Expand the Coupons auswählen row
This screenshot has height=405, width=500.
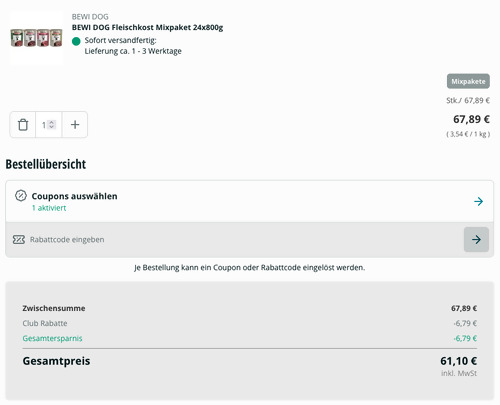[250, 201]
